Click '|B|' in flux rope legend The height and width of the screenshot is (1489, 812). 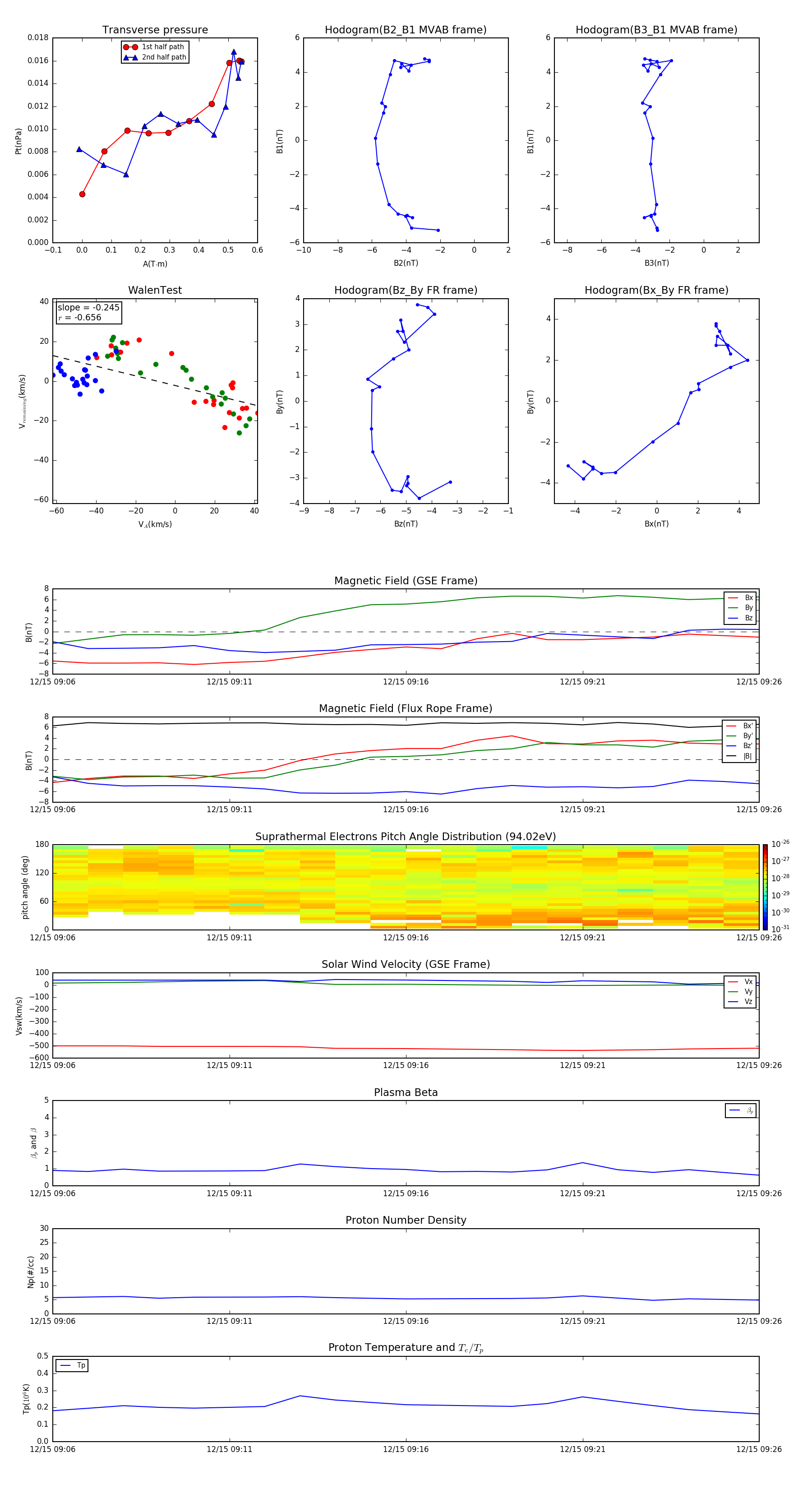(747, 756)
